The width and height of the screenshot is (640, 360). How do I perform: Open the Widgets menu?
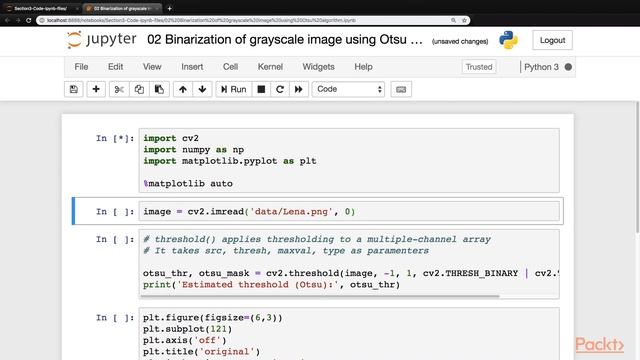pos(318,67)
